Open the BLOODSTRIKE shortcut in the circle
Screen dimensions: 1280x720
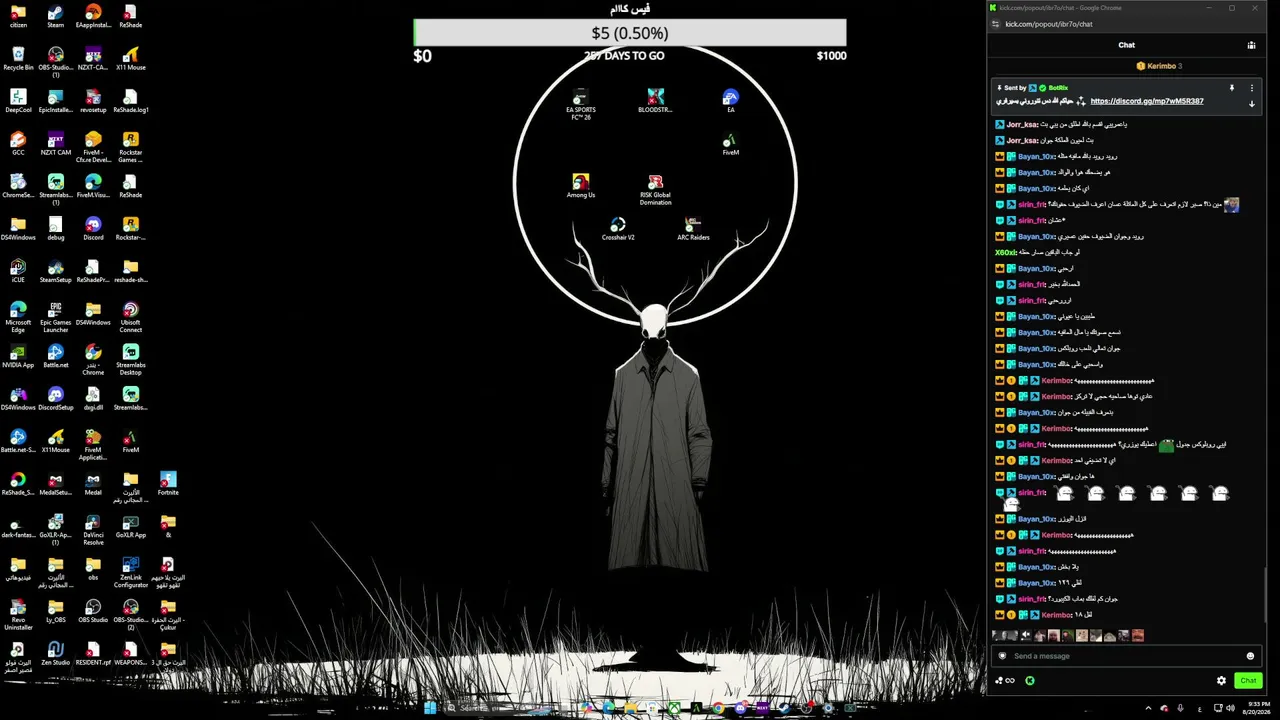(x=655, y=101)
